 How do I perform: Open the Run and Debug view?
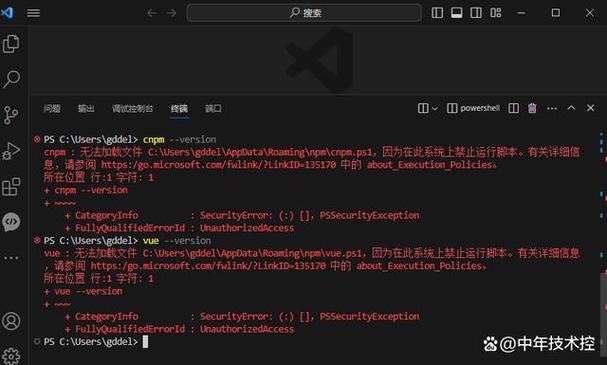pos(11,151)
